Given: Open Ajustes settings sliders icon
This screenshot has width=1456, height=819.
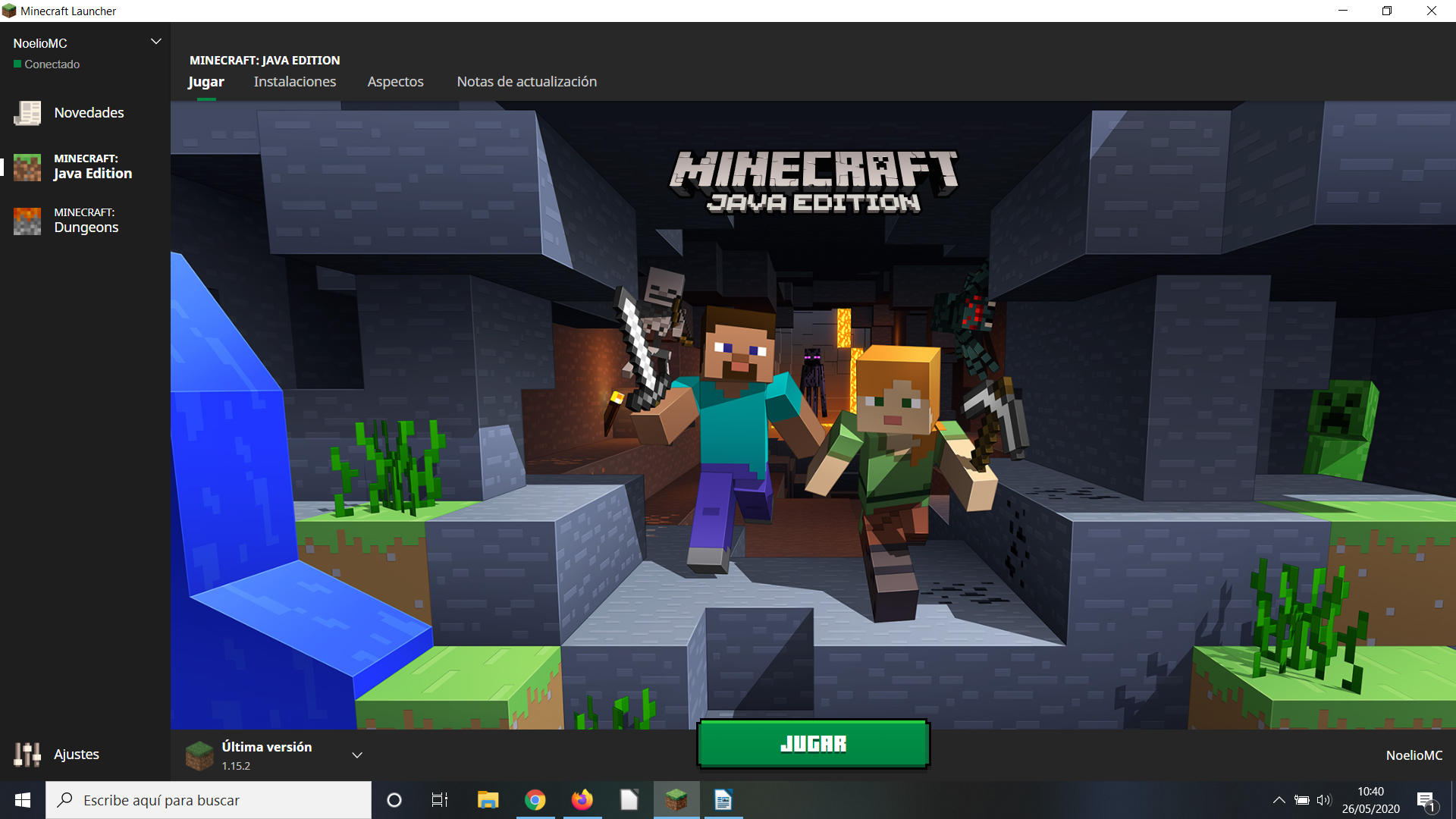Looking at the screenshot, I should tap(27, 754).
